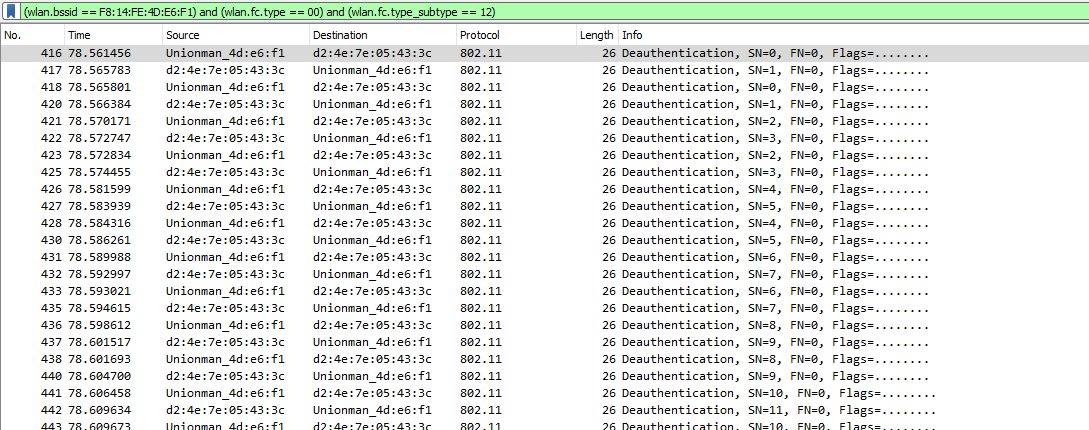Sort packets by the No. column
This screenshot has width=1089, height=430.
click(x=33, y=35)
